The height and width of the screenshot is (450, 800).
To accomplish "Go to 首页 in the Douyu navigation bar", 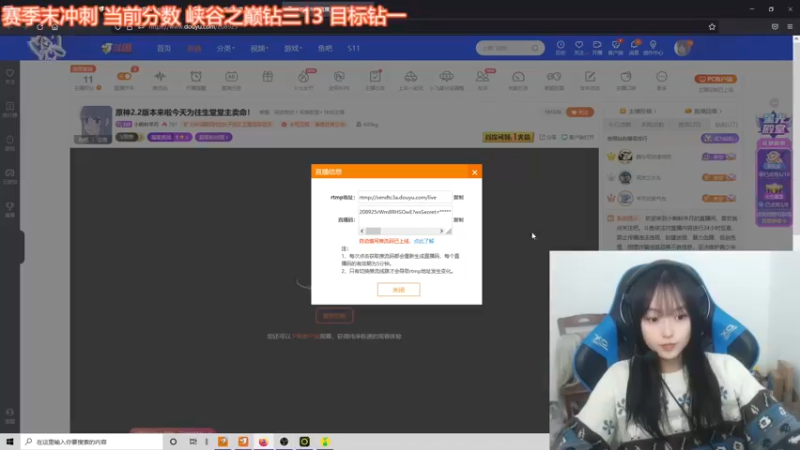I will tap(164, 48).
